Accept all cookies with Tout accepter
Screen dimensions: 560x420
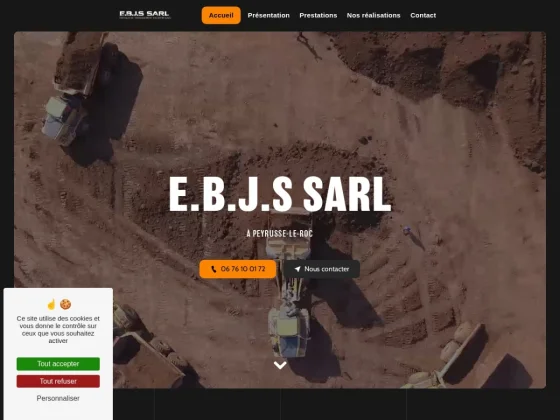tap(58, 364)
